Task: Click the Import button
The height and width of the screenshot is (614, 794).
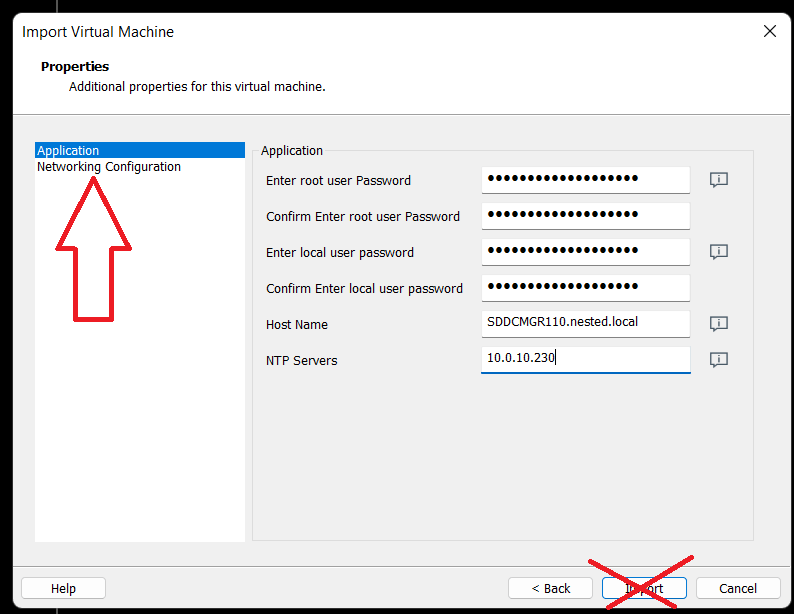Action: (x=644, y=588)
